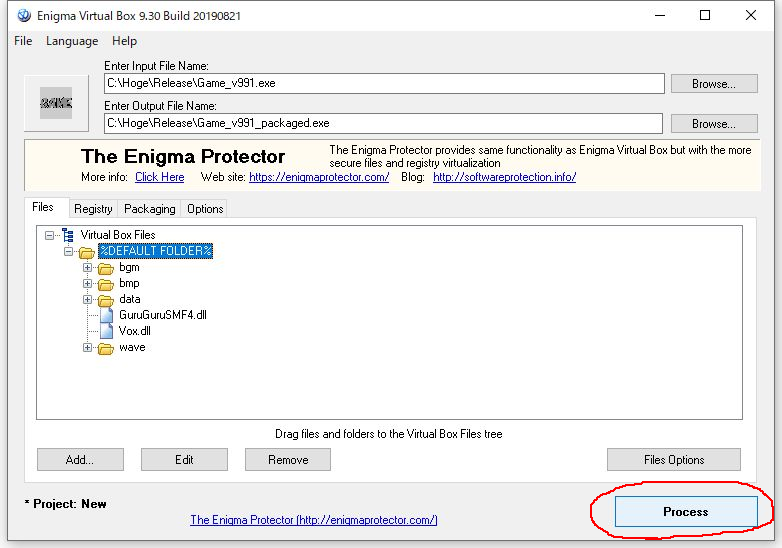
Task: Switch to the Options tab
Action: 205,209
